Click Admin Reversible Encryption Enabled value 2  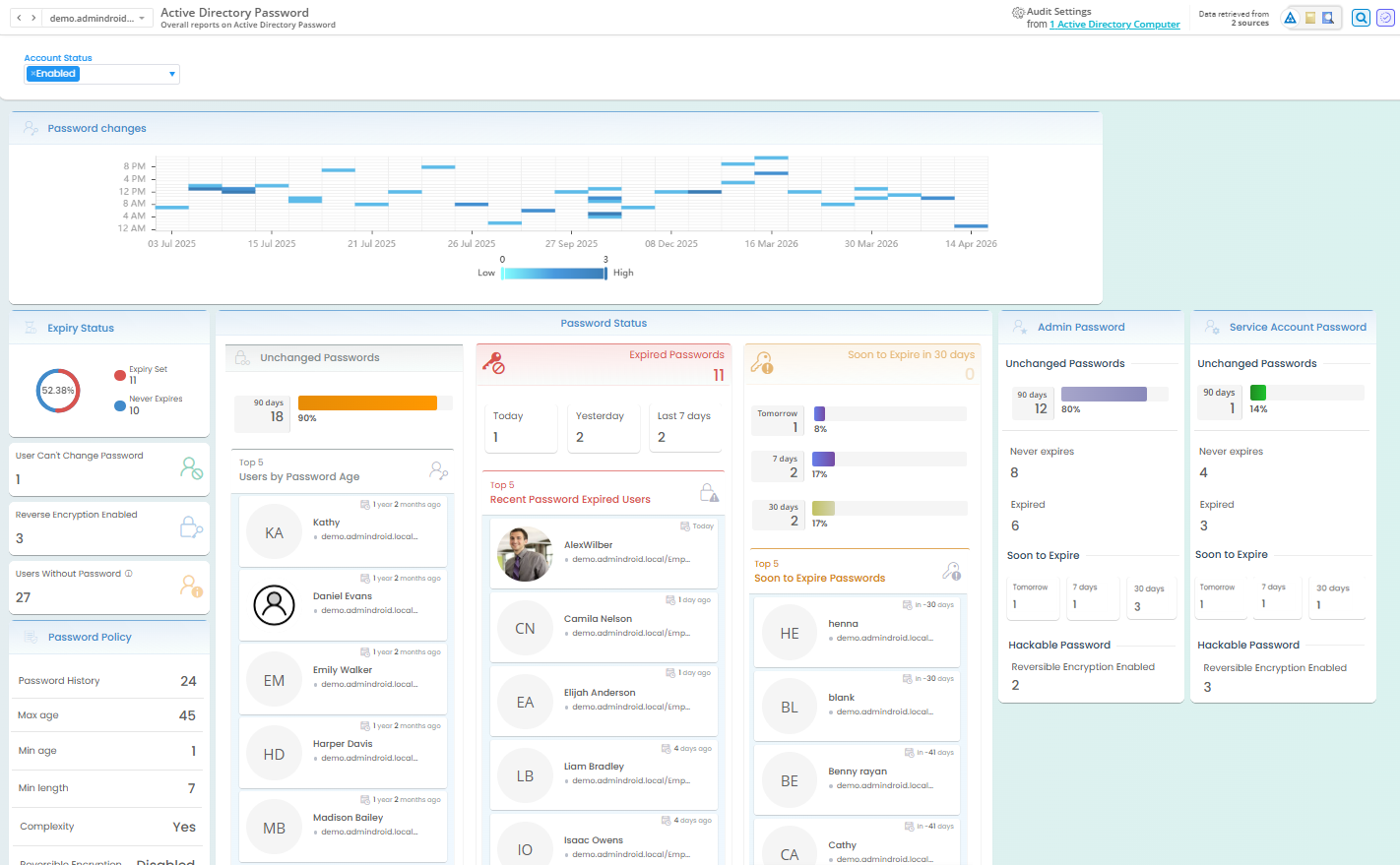1015,686
